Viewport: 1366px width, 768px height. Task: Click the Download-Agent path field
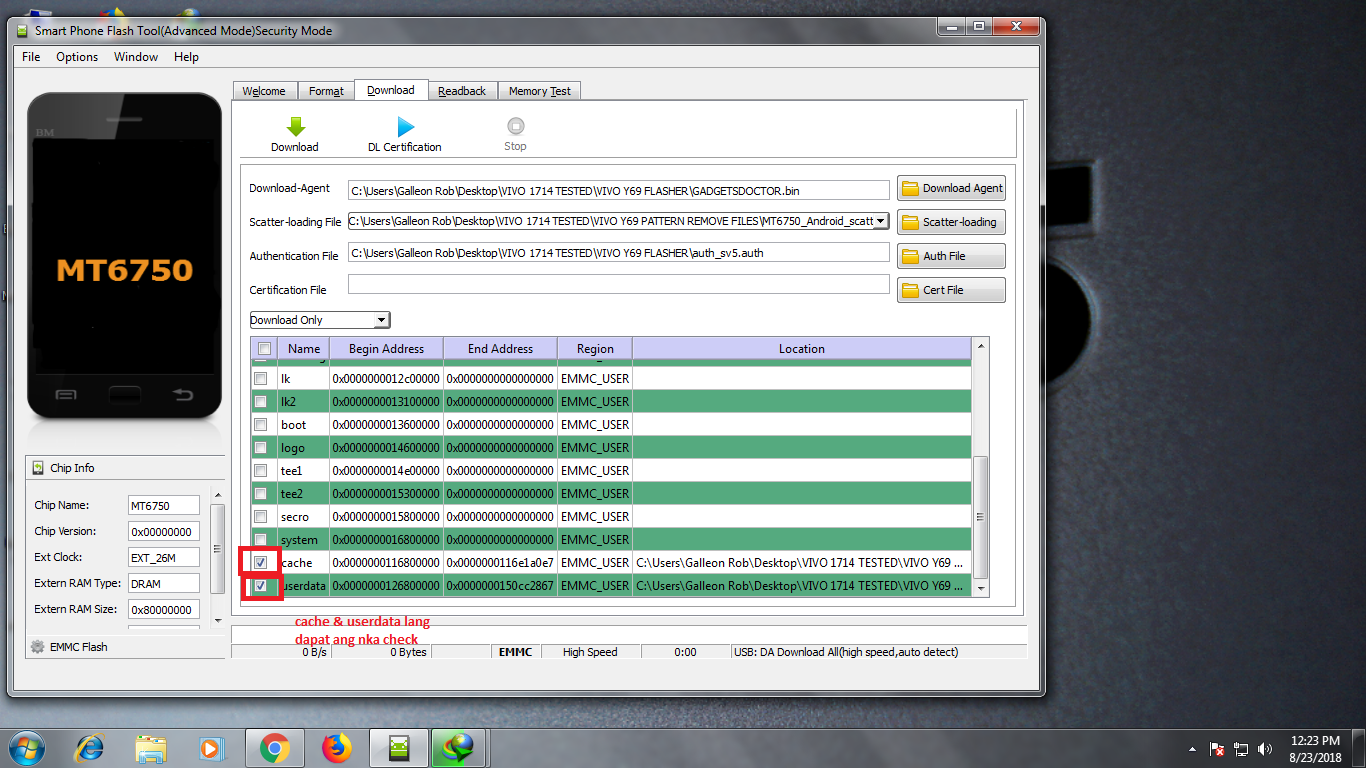[x=618, y=190]
